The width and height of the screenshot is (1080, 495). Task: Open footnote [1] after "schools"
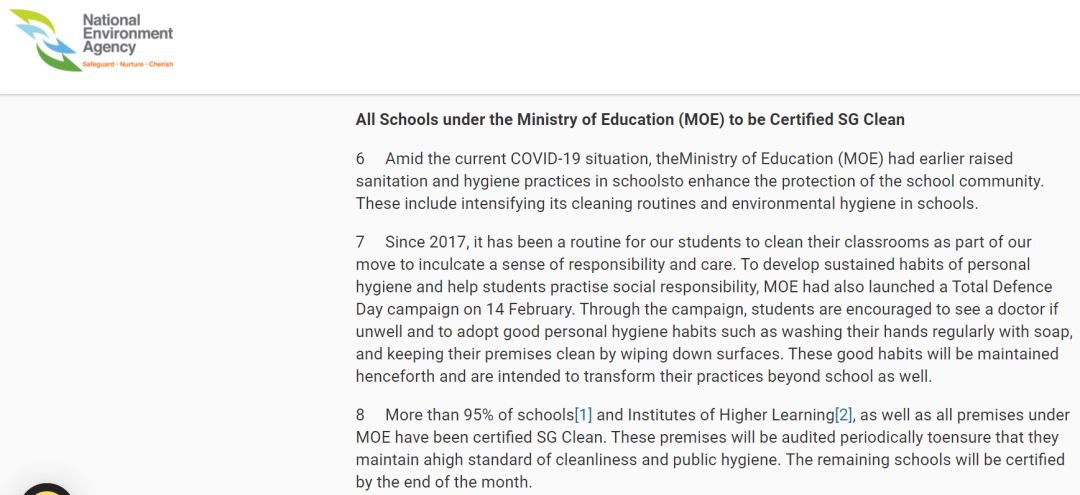[583, 415]
